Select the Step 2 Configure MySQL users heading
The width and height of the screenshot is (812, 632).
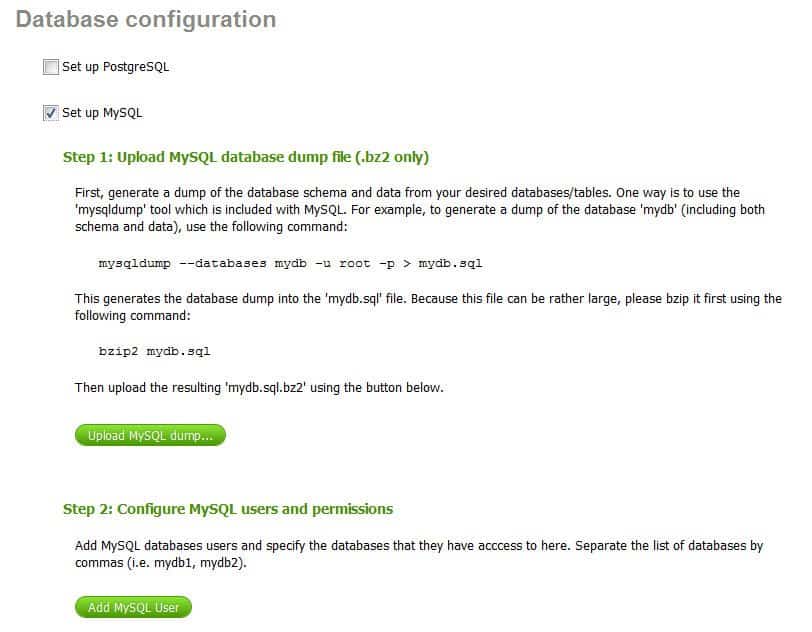tap(228, 509)
